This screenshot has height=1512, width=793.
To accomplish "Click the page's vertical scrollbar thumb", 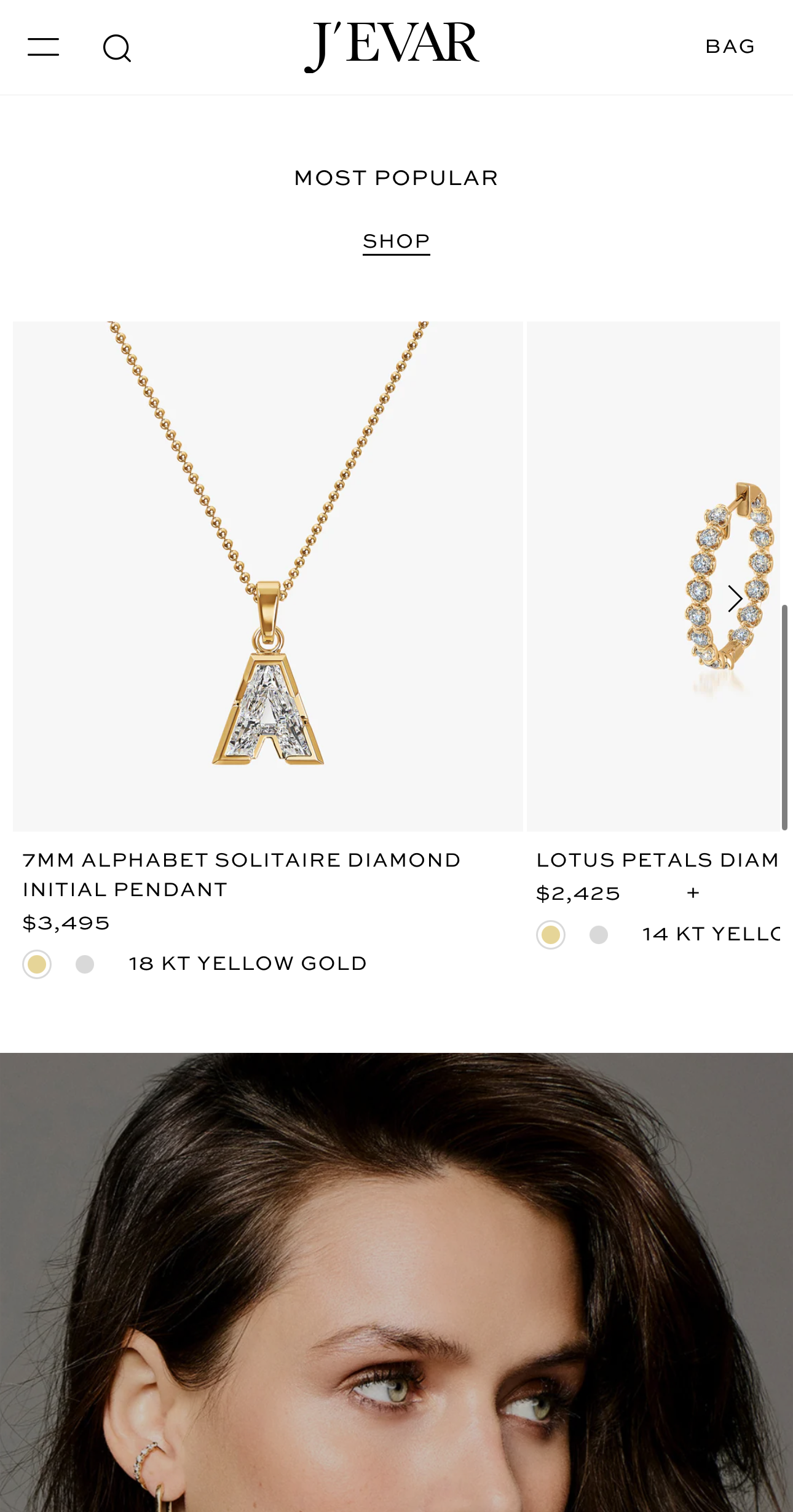I will [784, 717].
